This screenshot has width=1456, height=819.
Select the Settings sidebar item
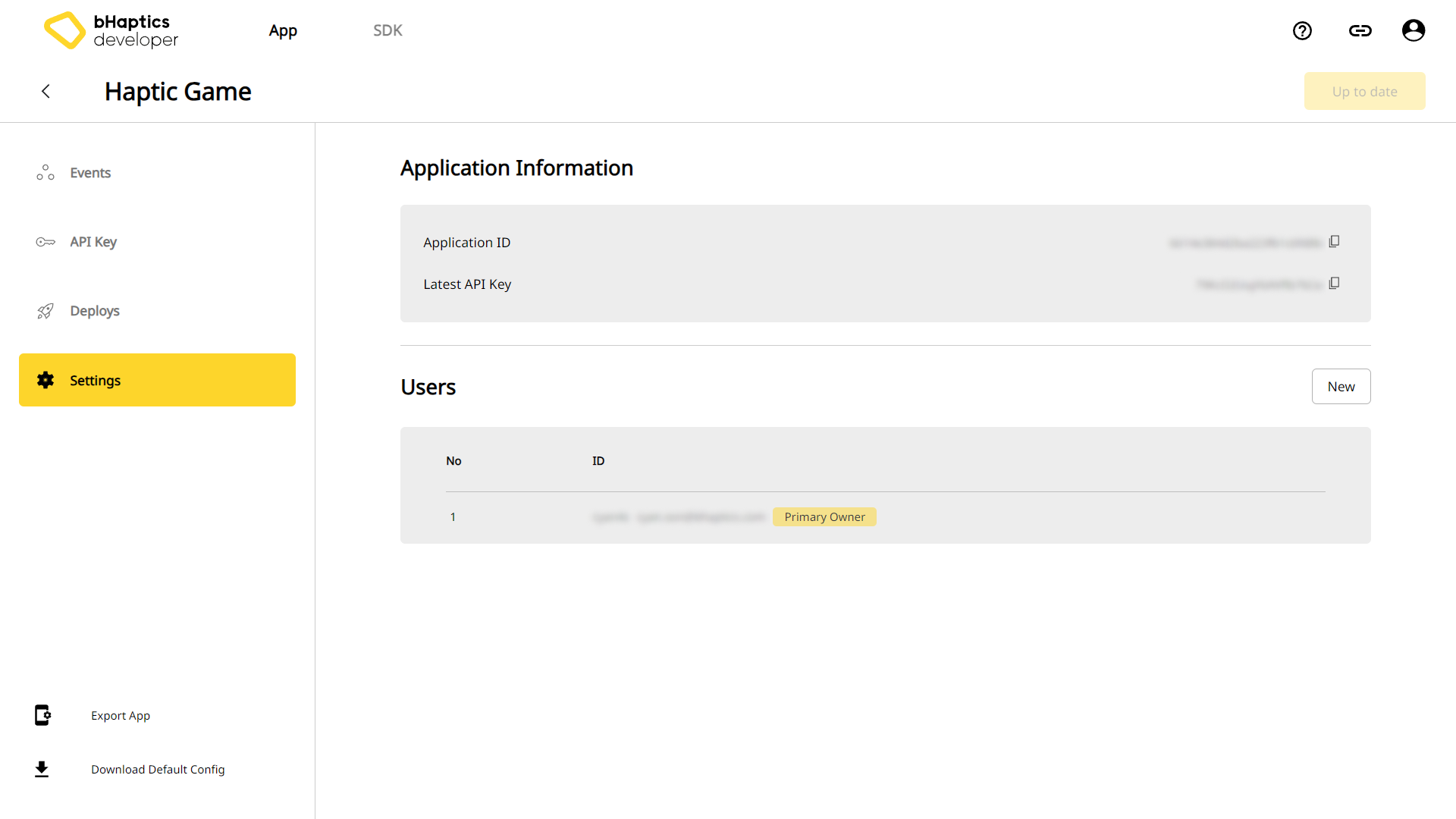point(157,380)
